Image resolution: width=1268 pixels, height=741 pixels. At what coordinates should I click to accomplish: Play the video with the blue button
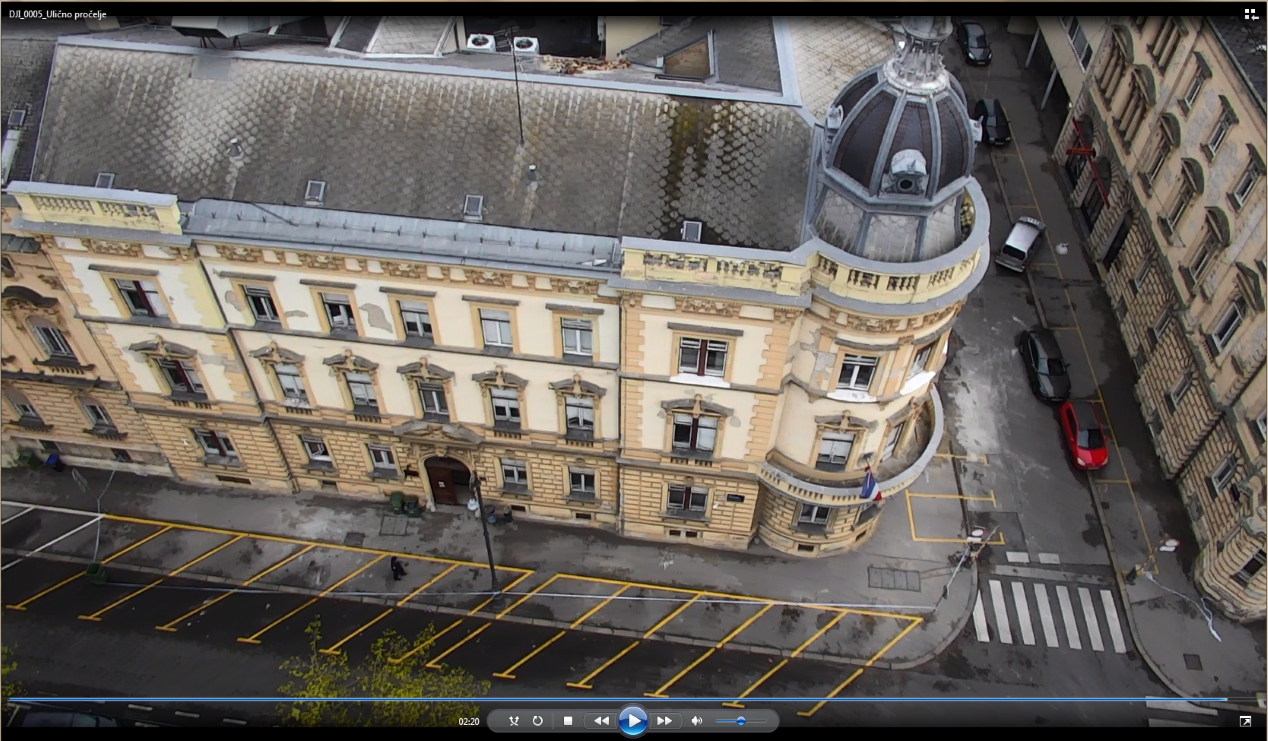click(x=632, y=721)
